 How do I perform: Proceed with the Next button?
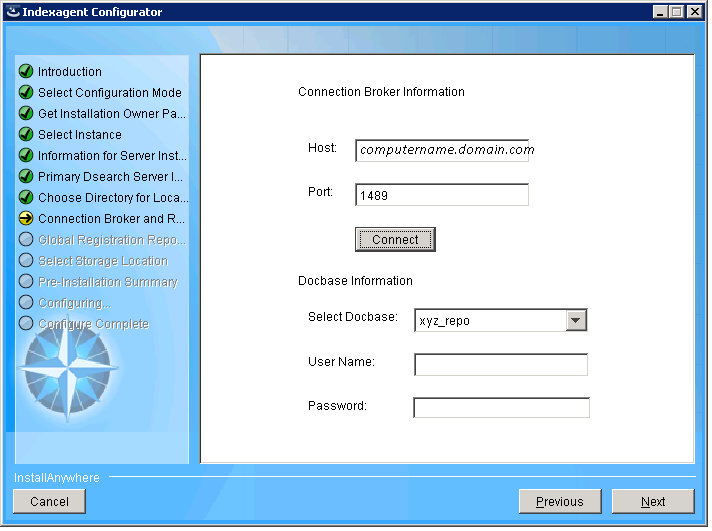653,501
